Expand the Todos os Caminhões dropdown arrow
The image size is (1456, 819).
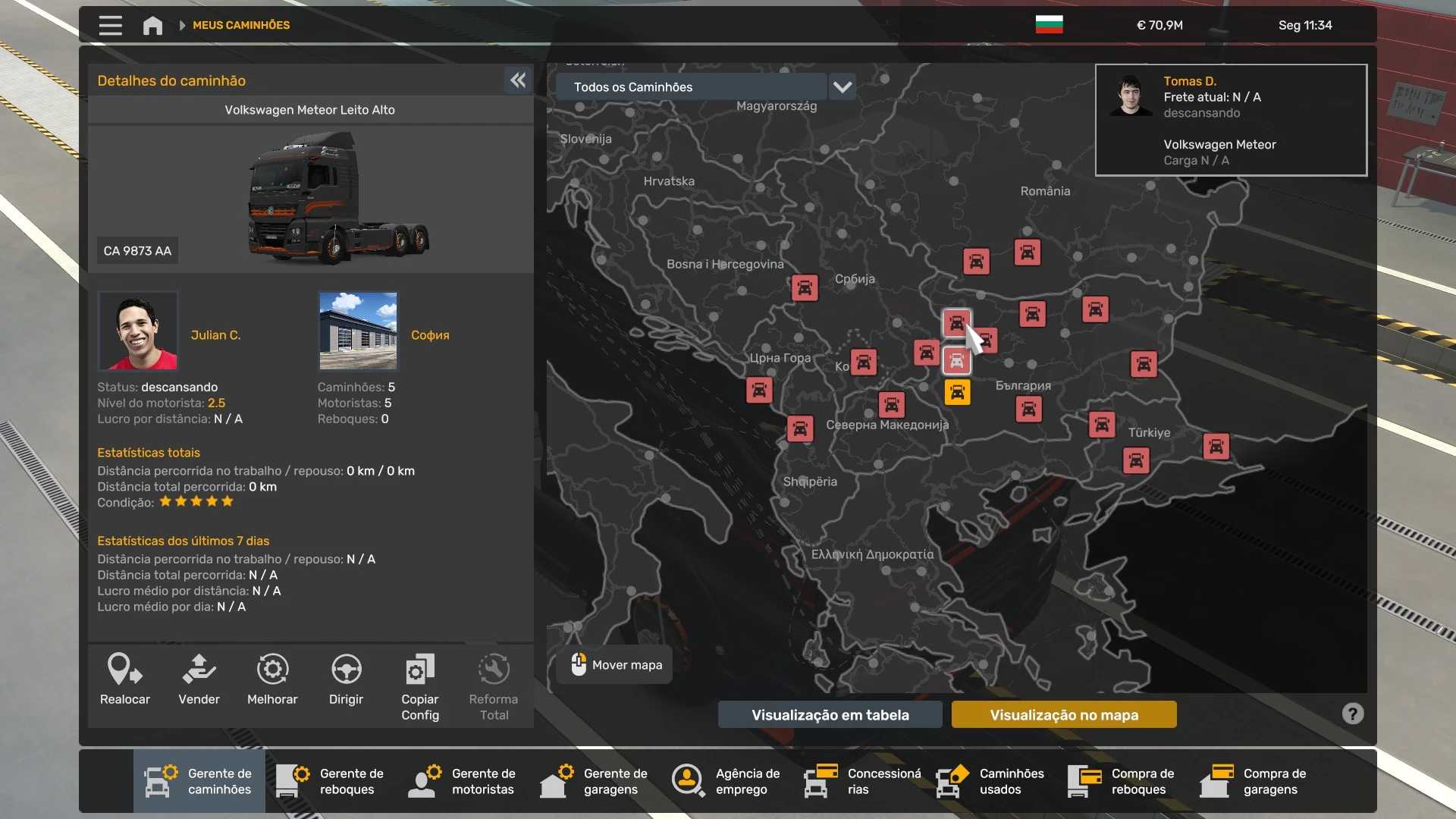pyautogui.click(x=843, y=87)
